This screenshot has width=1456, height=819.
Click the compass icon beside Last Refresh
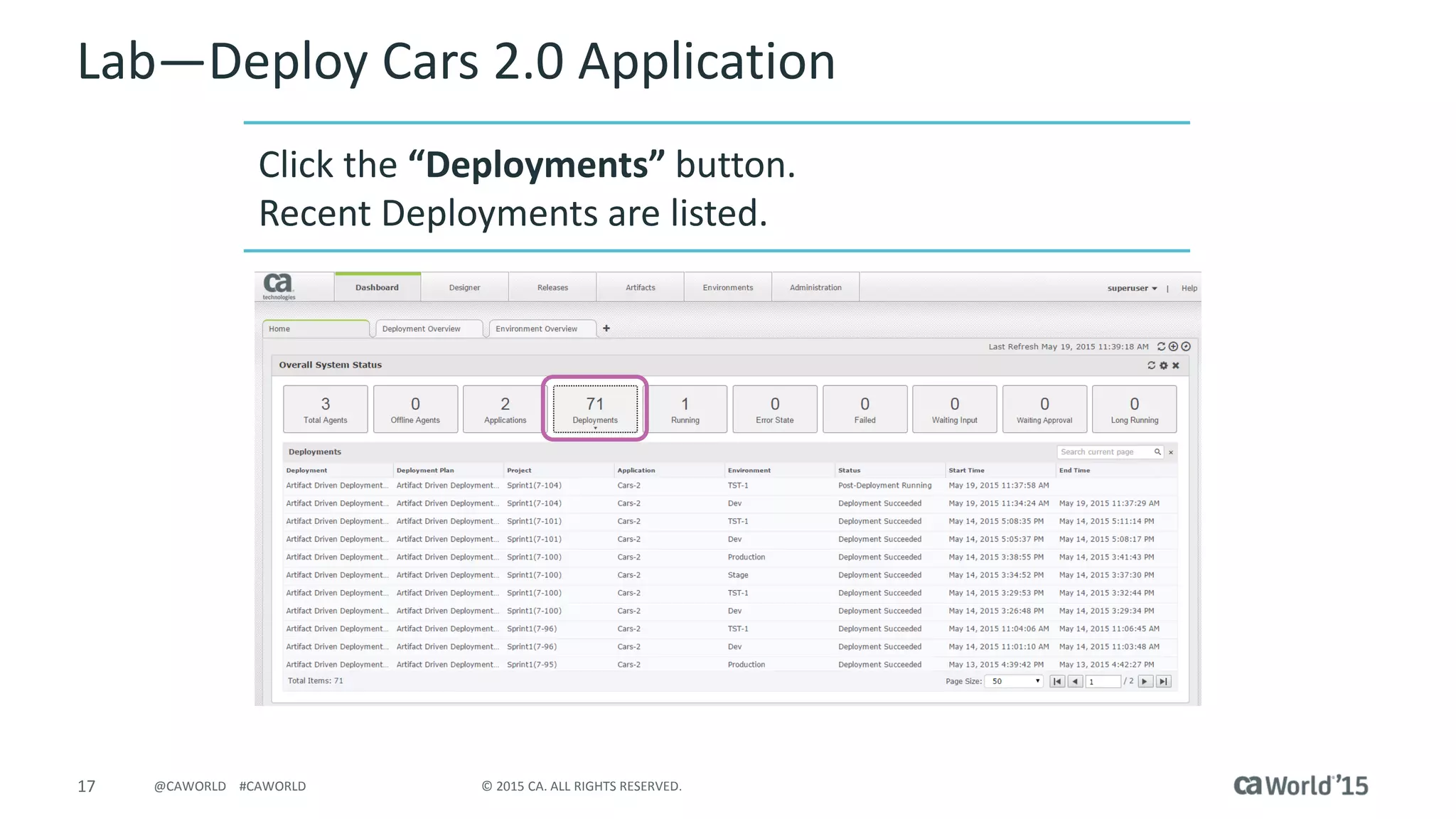pyautogui.click(x=1186, y=347)
